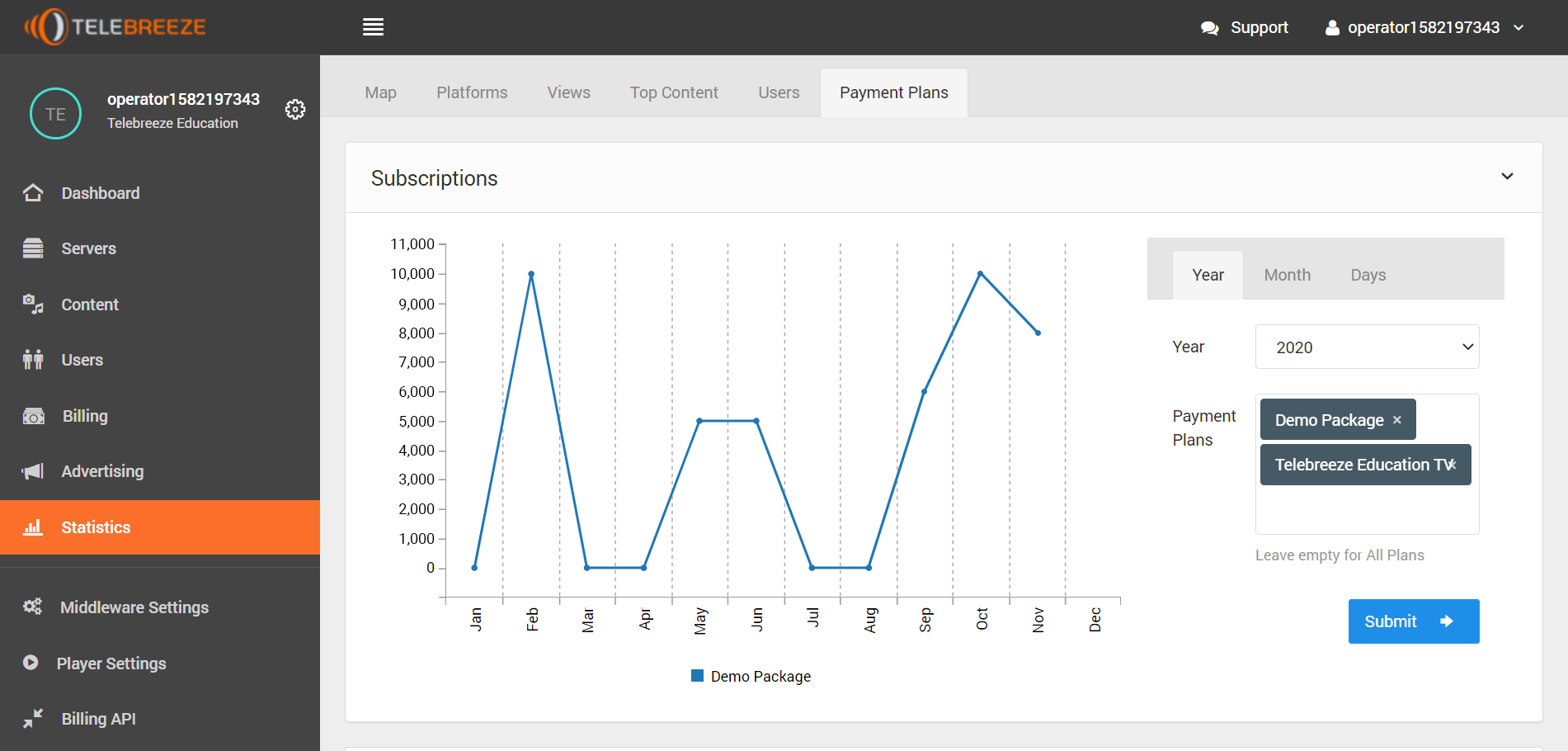Screen dimensions: 1568x751
Task: Click the Advertising megaphone icon
Action: [x=33, y=471]
